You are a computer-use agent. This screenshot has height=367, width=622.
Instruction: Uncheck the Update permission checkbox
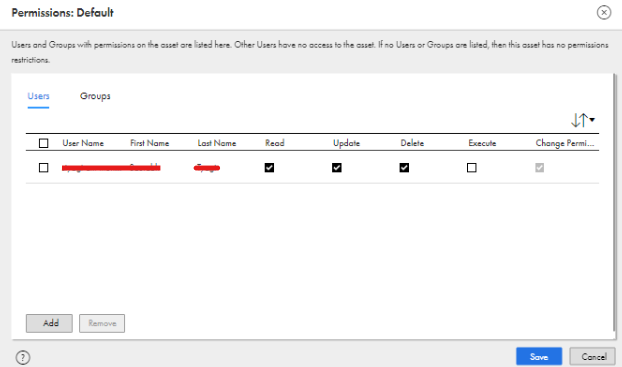337,168
